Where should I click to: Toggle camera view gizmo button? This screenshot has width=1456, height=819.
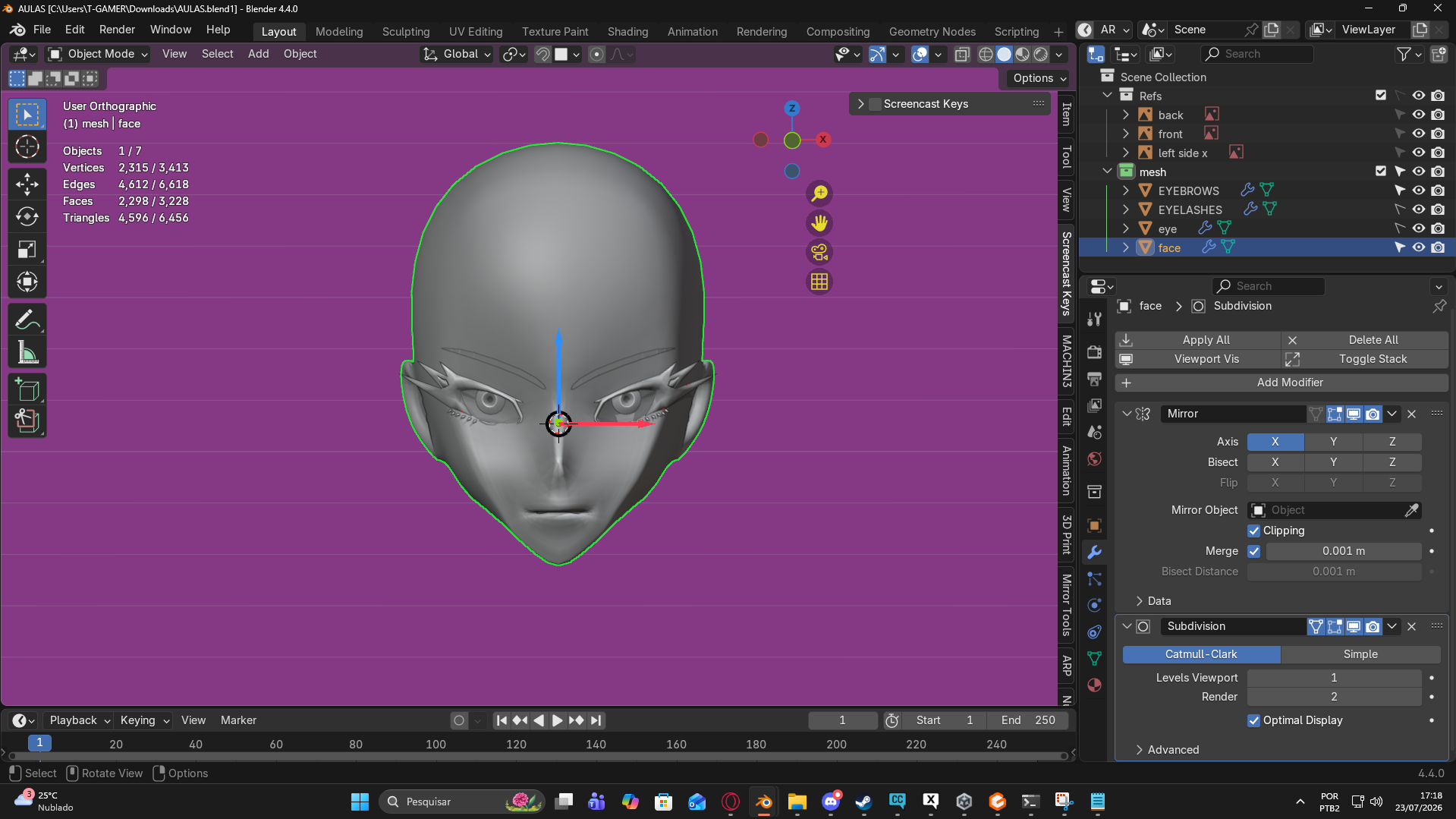(819, 252)
